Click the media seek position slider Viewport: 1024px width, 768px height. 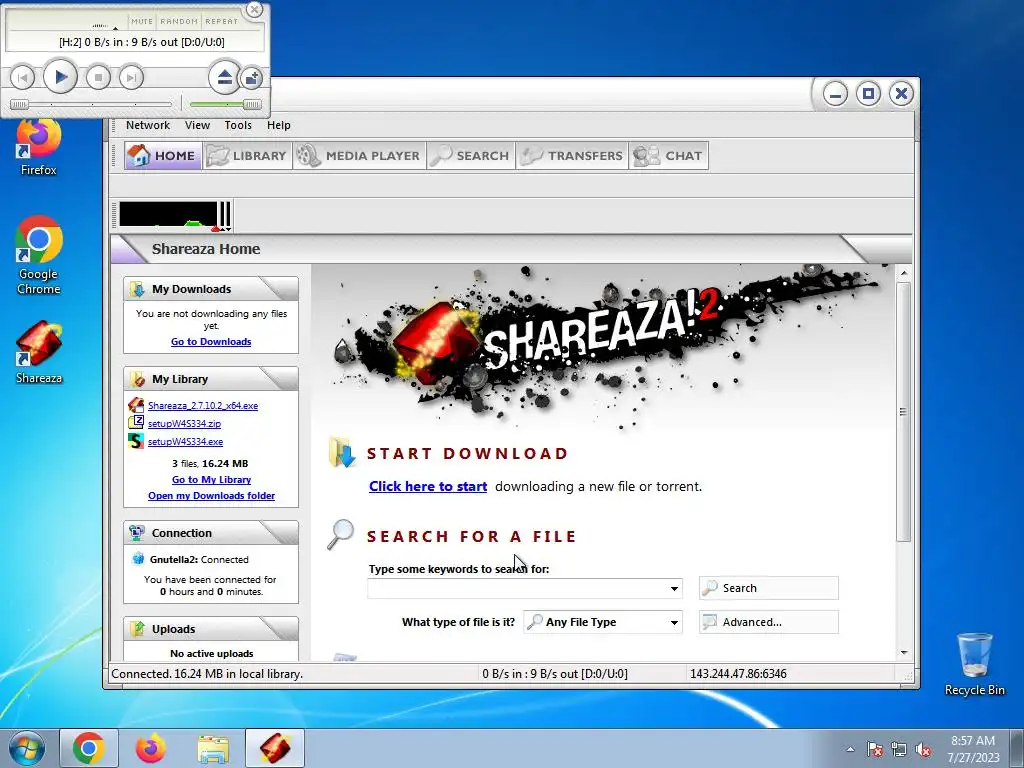click(91, 104)
